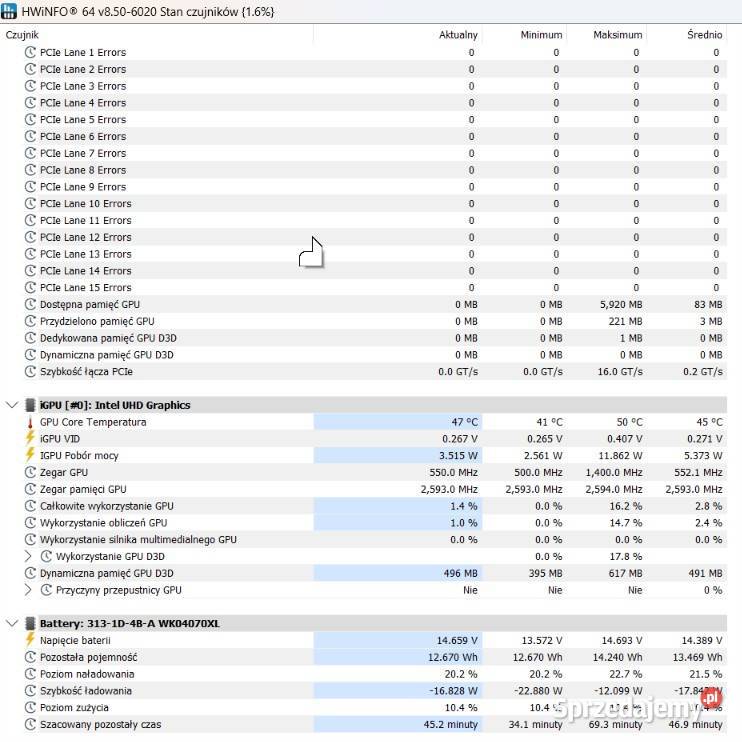The height and width of the screenshot is (742, 742).
Task: Click the lightning icon beside Napięcie baterii
Action: [30, 640]
